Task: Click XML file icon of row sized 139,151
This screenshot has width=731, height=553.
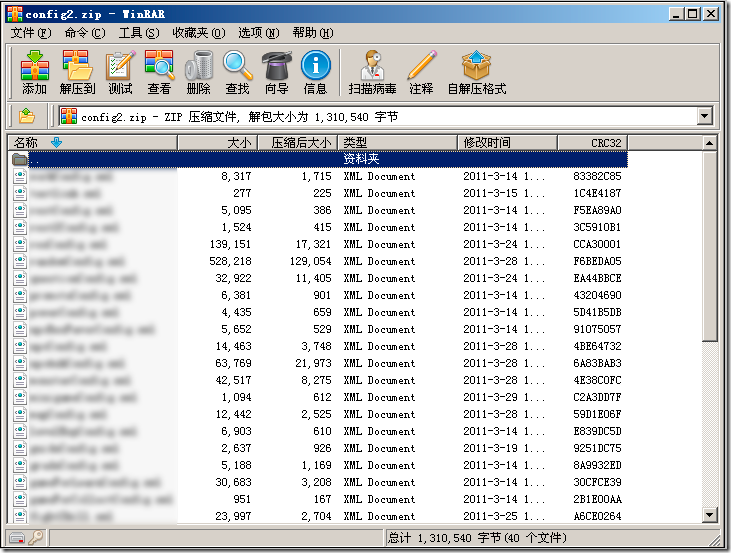Action: click(x=20, y=244)
